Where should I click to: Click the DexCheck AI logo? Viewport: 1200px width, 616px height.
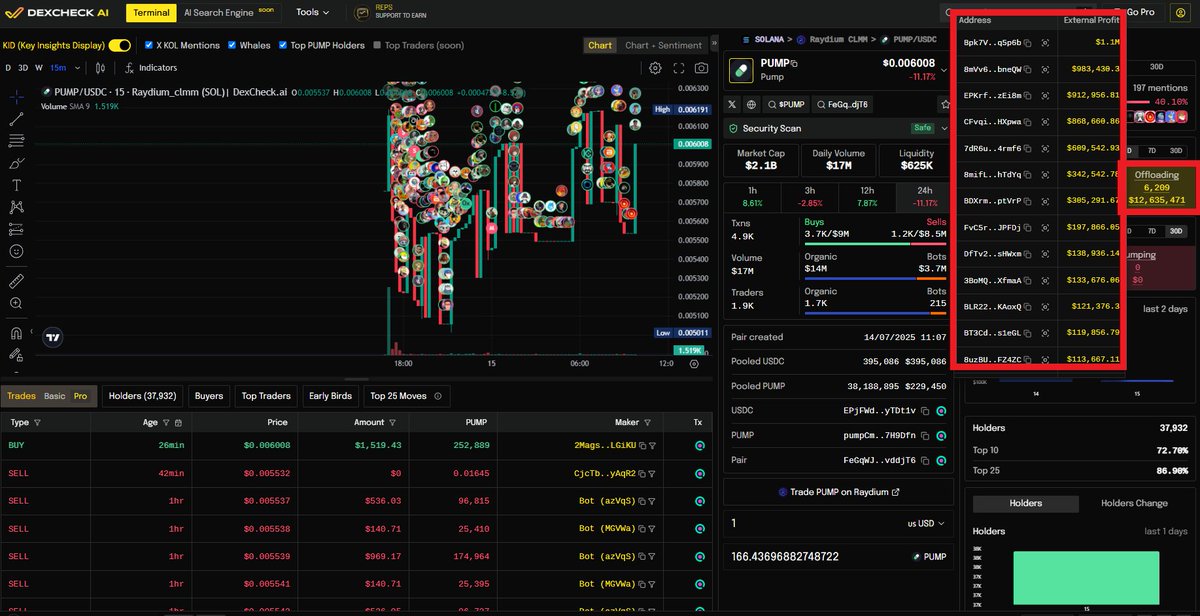[58, 13]
